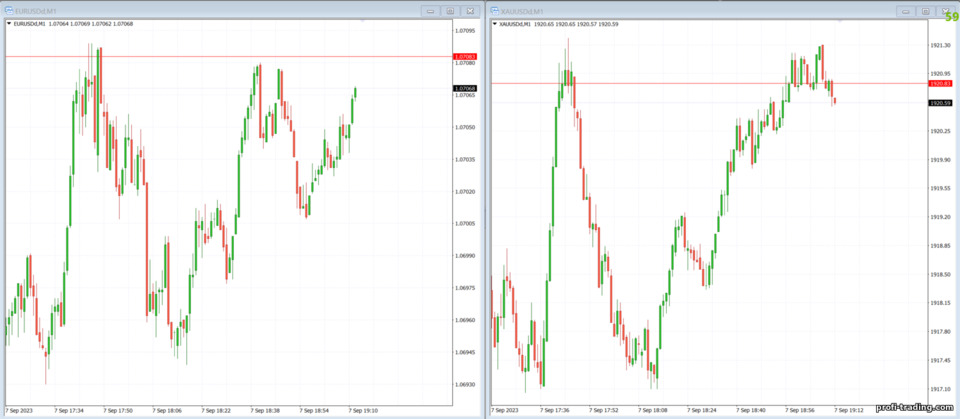Click the 1918.15 price scale label

941,303
